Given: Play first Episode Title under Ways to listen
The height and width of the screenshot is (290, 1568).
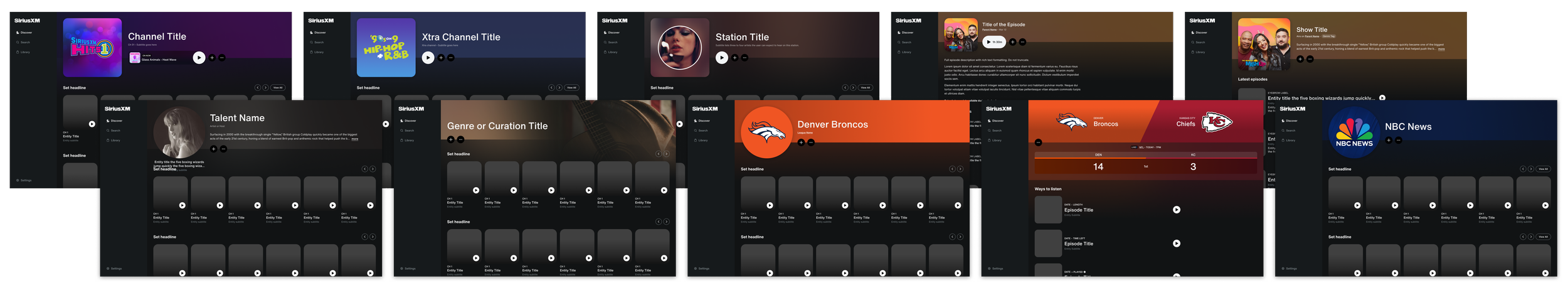Looking at the screenshot, I should 1177,210.
